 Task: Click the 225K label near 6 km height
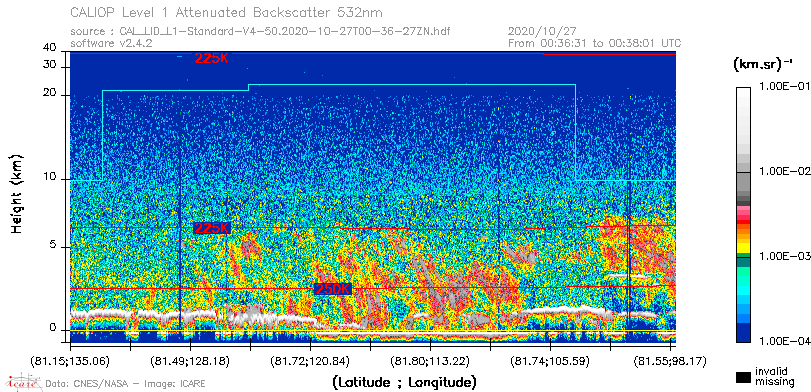point(211,228)
